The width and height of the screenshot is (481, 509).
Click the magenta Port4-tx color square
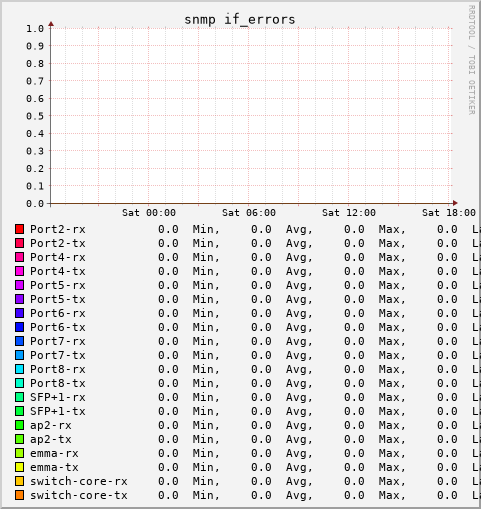(19, 271)
